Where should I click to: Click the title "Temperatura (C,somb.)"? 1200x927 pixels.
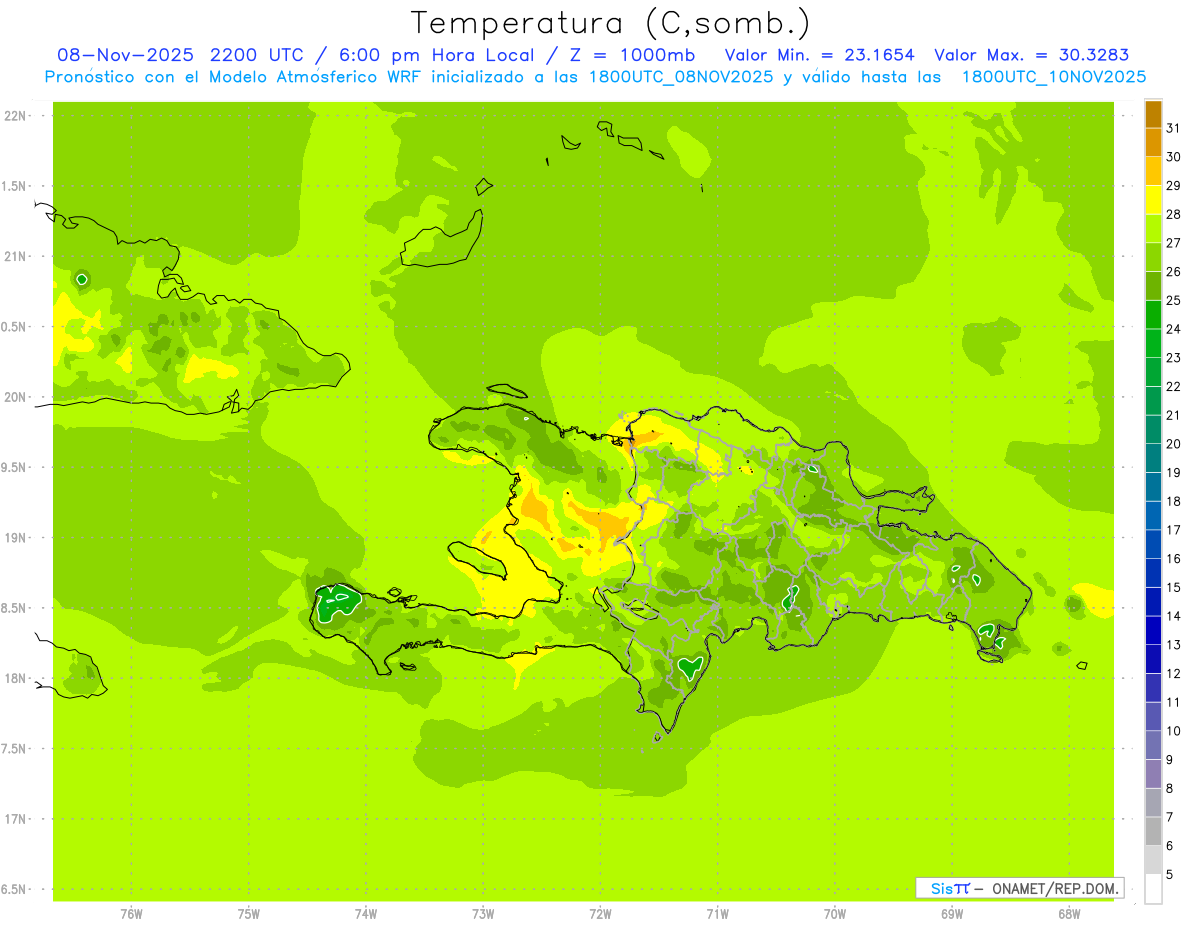[611, 23]
